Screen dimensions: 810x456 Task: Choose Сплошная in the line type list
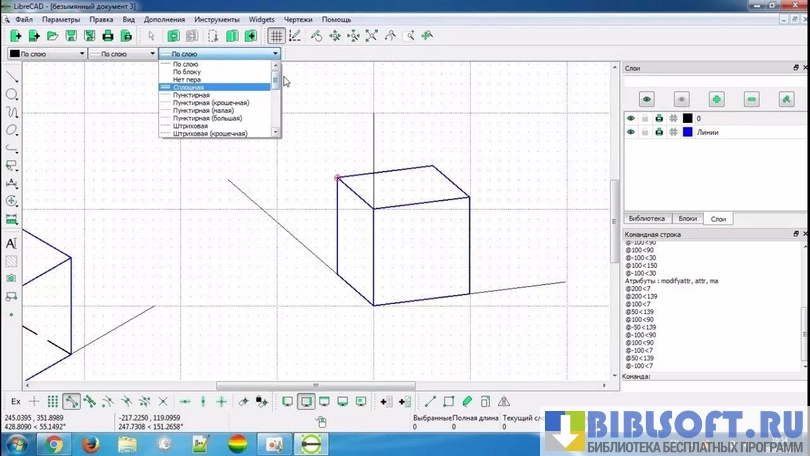click(x=190, y=88)
